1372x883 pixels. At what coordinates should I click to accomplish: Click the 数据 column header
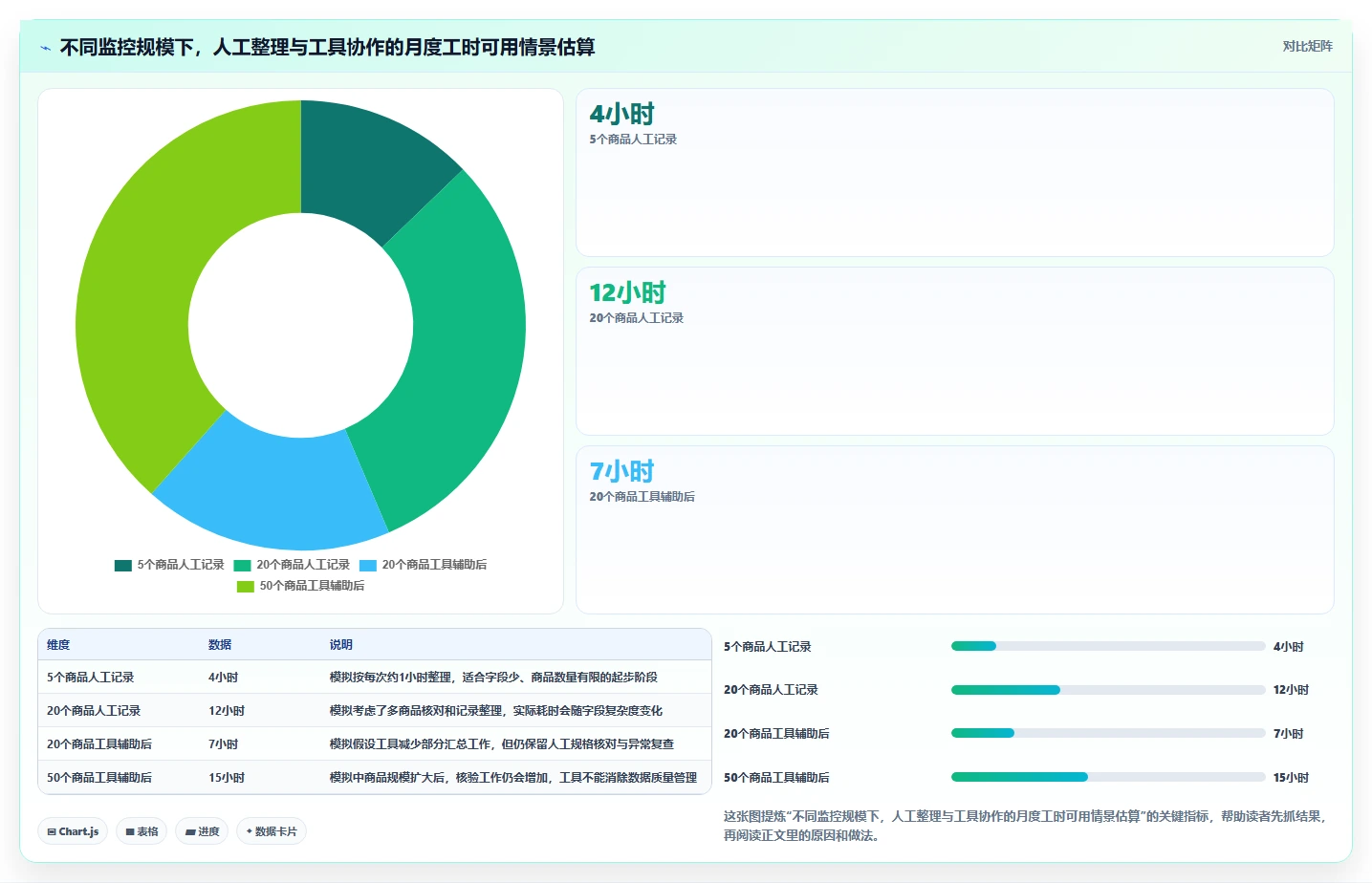tap(220, 645)
